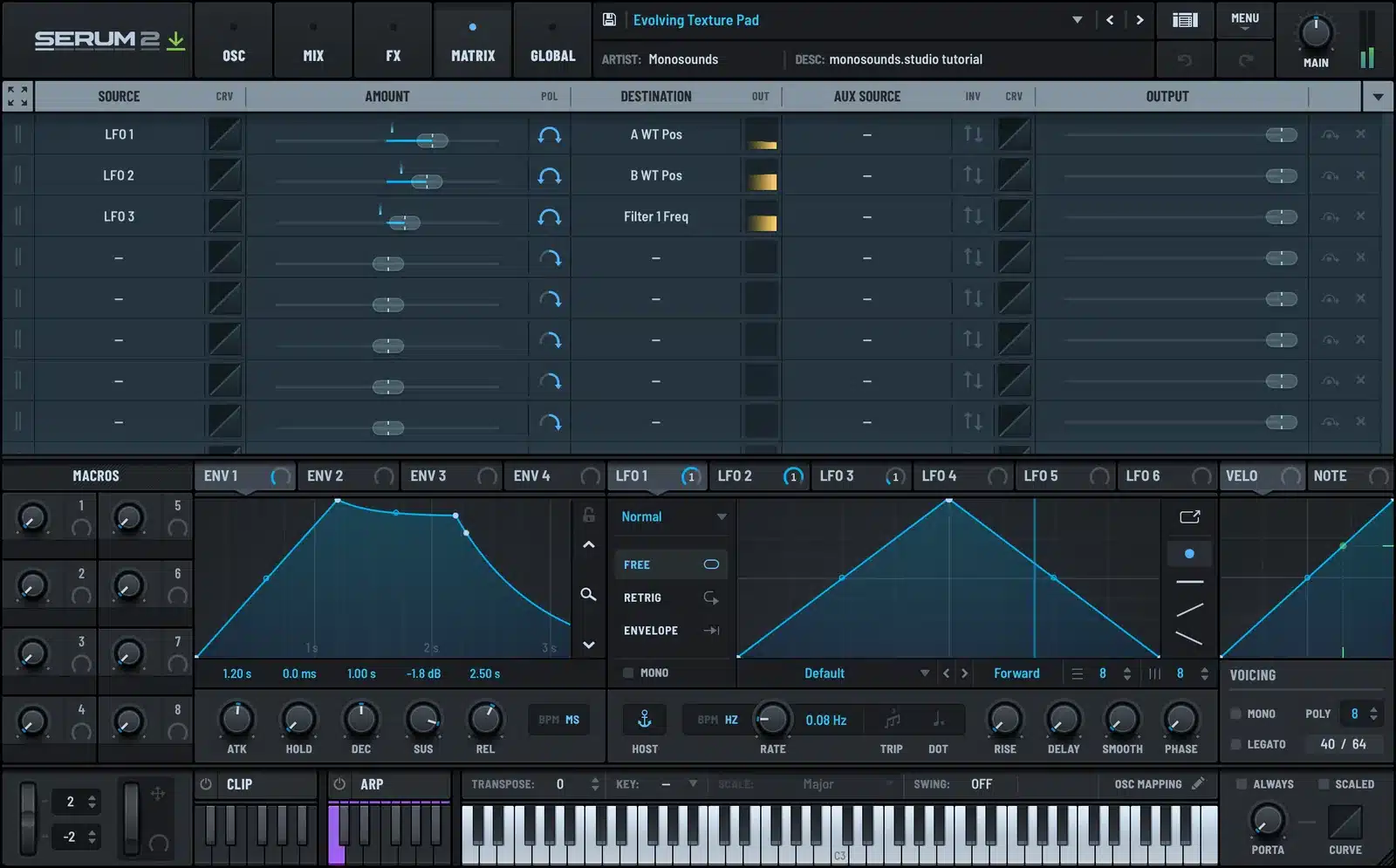Image resolution: width=1396 pixels, height=868 pixels.
Task: Go to the previous preset arrow
Action: (x=1110, y=19)
